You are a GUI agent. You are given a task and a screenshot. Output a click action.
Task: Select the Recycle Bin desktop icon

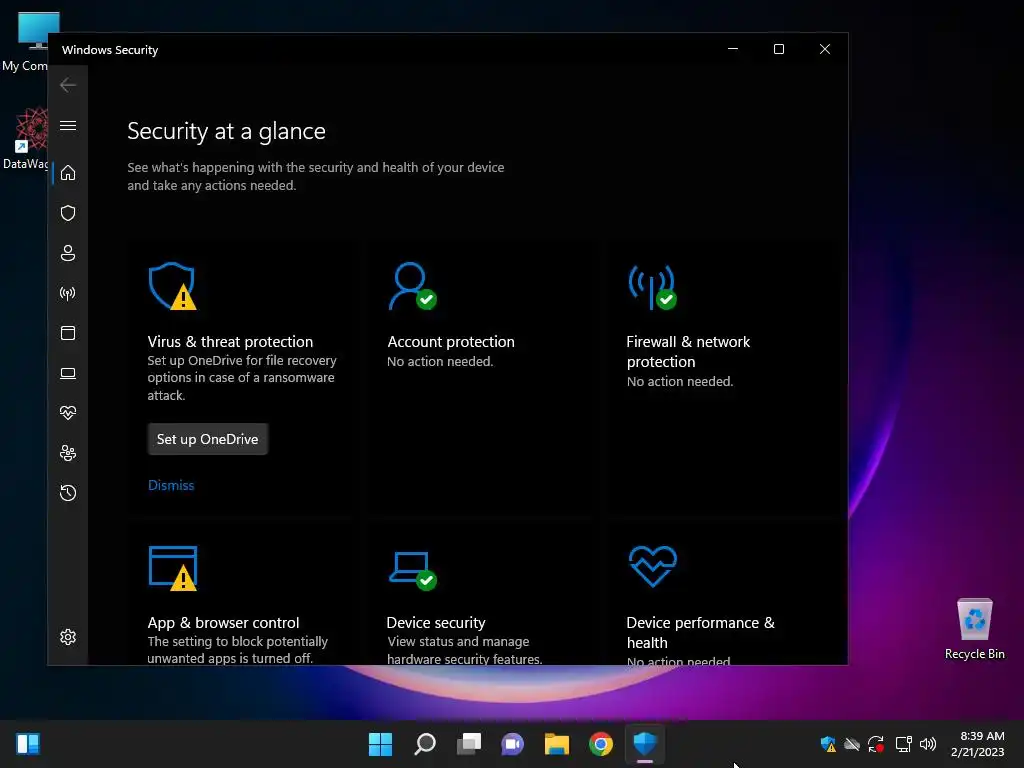point(974,629)
